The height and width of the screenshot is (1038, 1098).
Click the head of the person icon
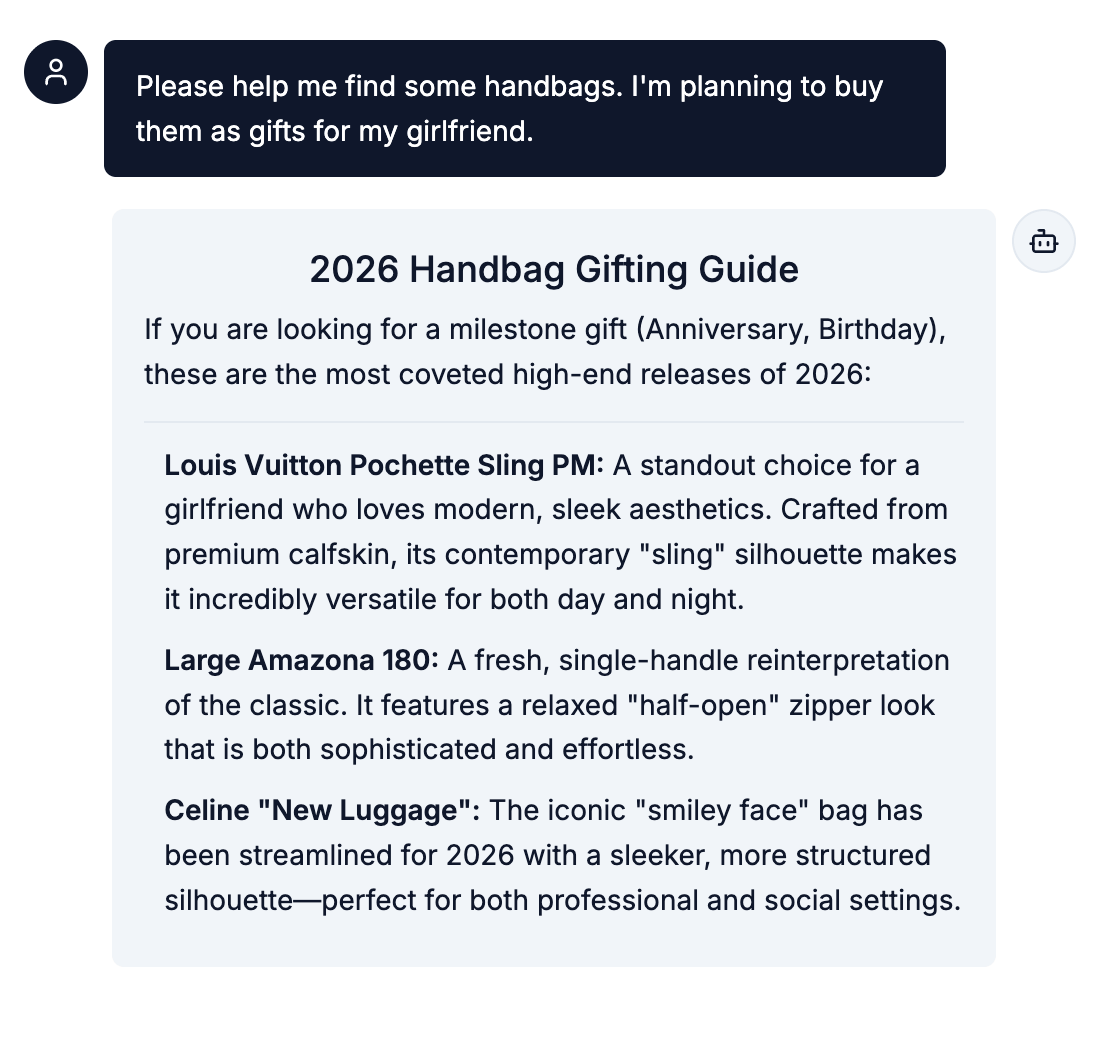pyautogui.click(x=55, y=67)
